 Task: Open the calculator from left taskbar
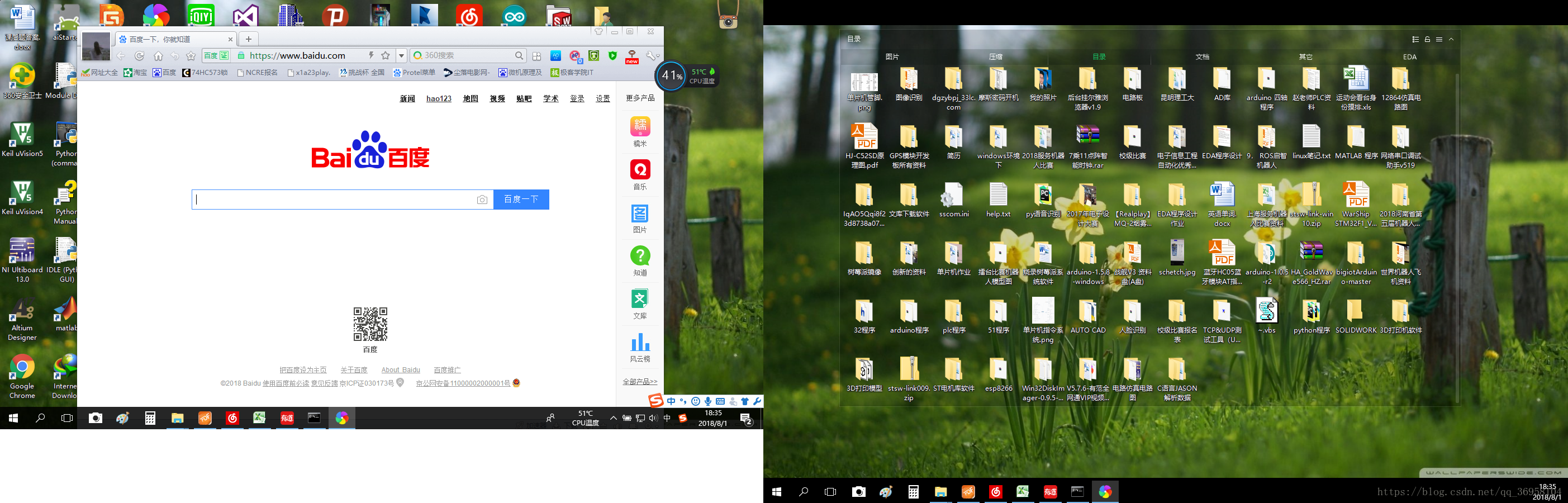(x=150, y=419)
